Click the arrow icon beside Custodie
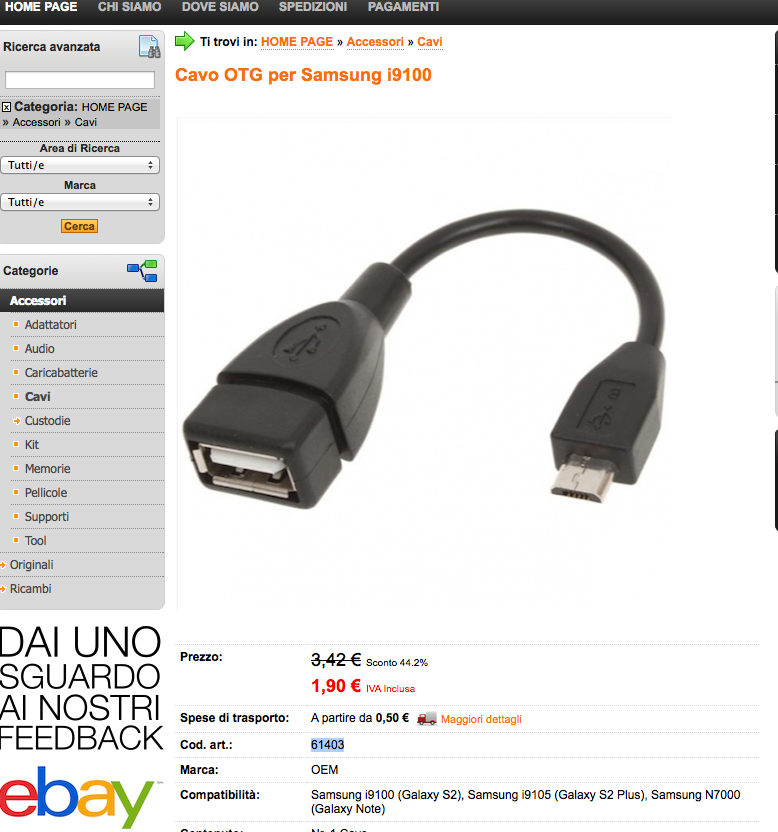Viewport: 778px width, 832px height. pyautogui.click(x=16, y=421)
